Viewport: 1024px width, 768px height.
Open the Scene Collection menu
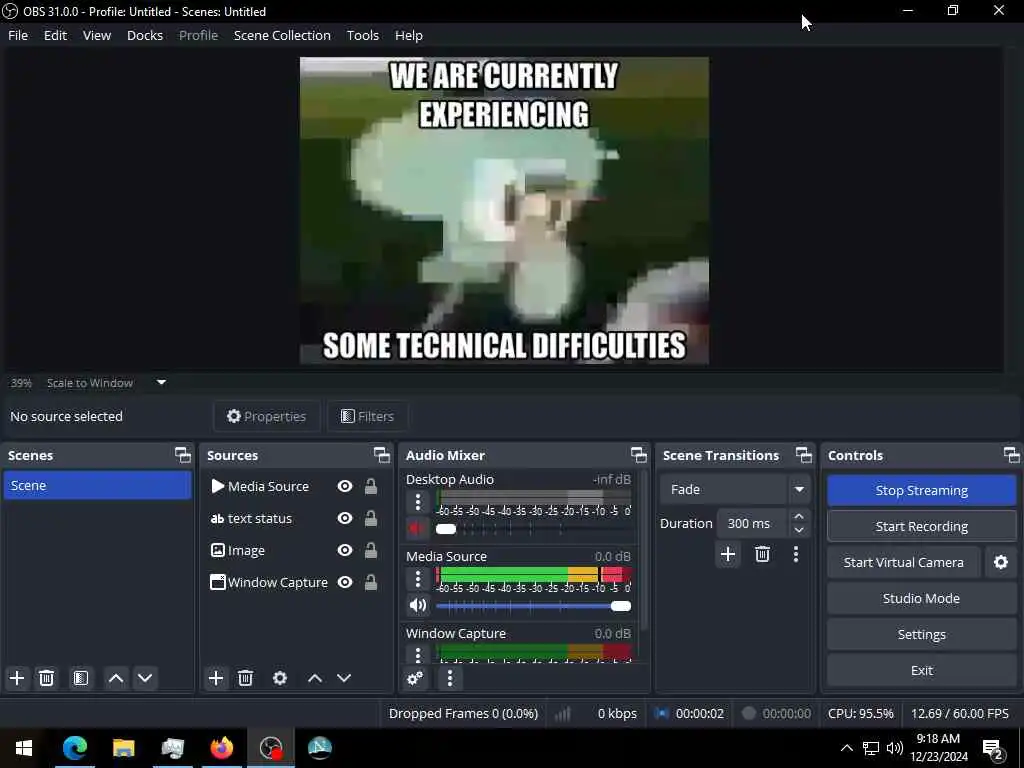point(282,35)
